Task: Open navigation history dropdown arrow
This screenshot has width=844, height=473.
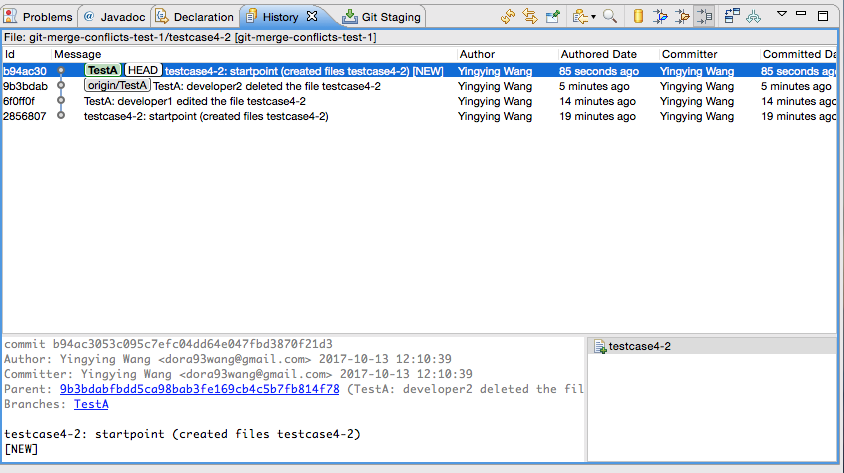Action: tap(593, 17)
